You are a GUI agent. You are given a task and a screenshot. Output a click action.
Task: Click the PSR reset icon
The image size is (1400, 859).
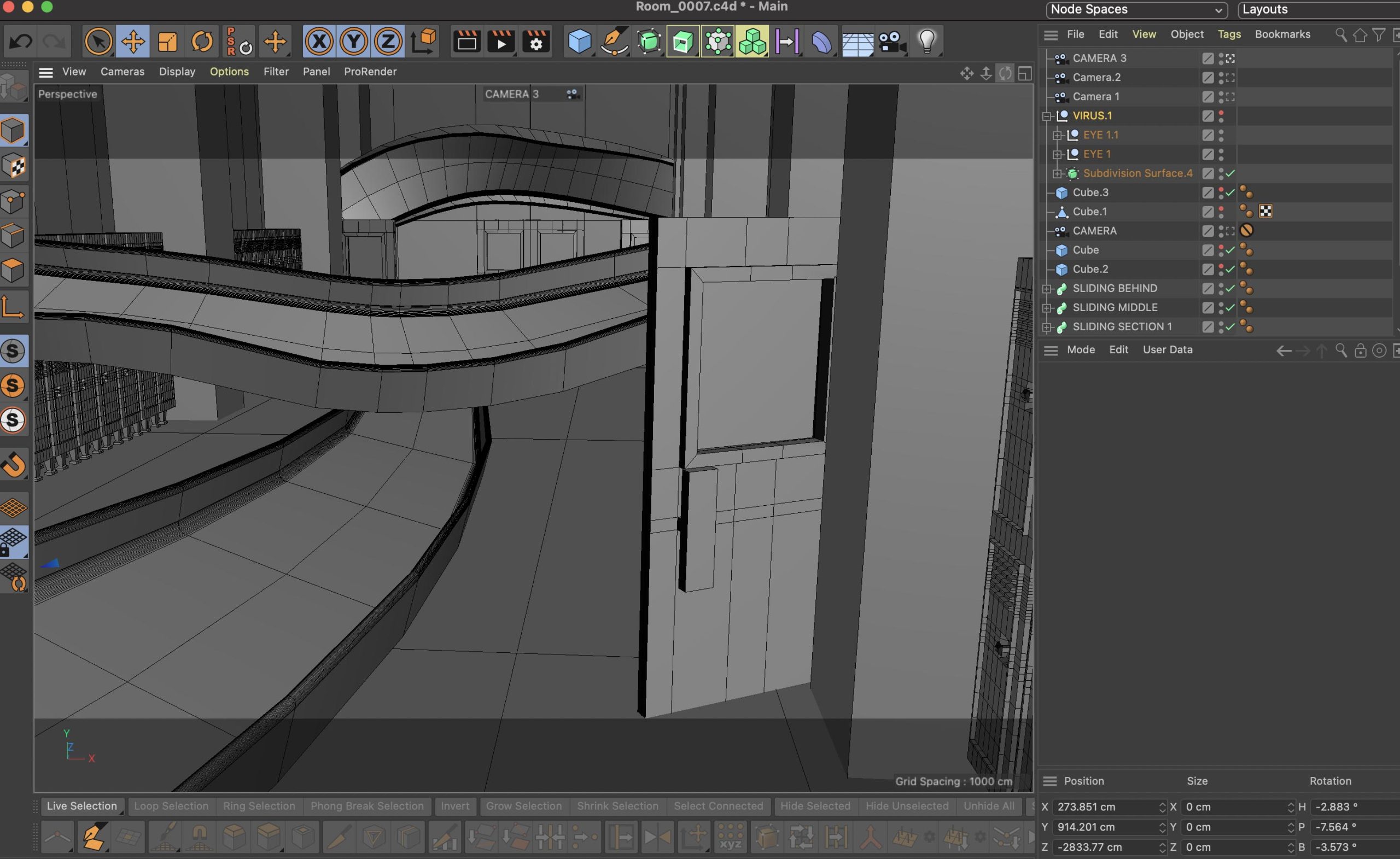[x=238, y=42]
